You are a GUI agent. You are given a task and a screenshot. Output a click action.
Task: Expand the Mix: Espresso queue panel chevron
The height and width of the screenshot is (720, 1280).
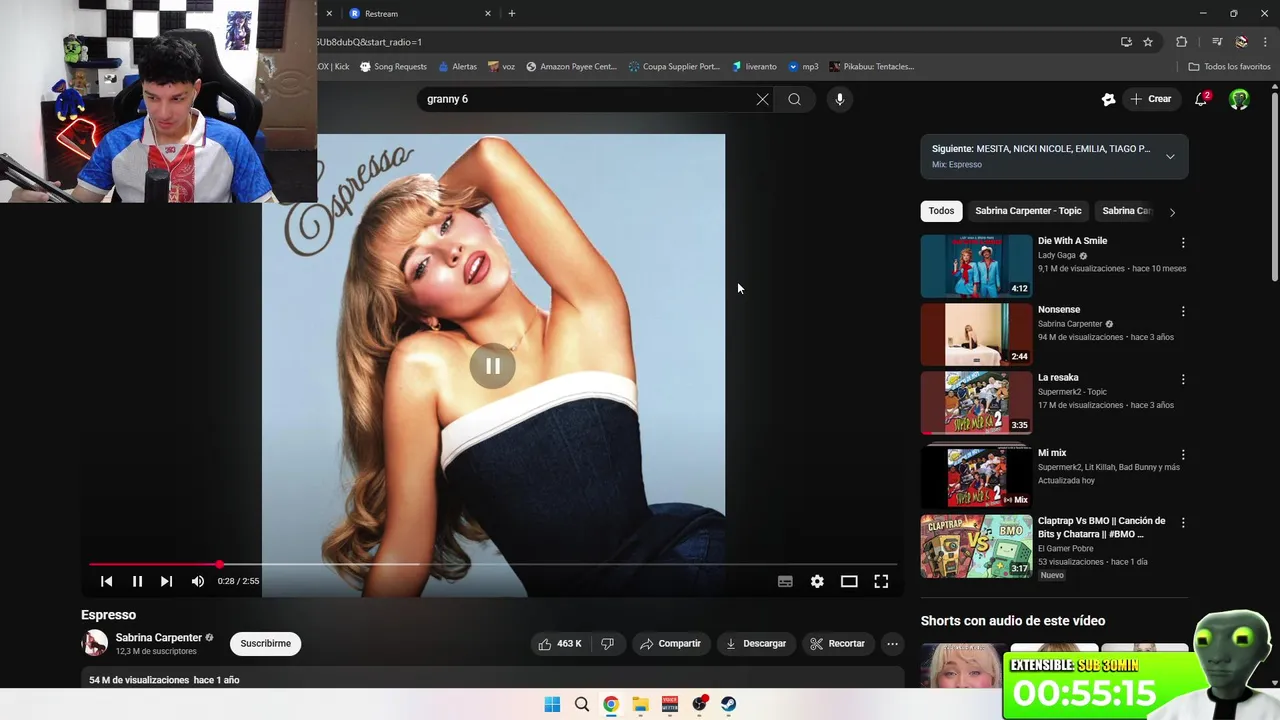tap(1170, 156)
